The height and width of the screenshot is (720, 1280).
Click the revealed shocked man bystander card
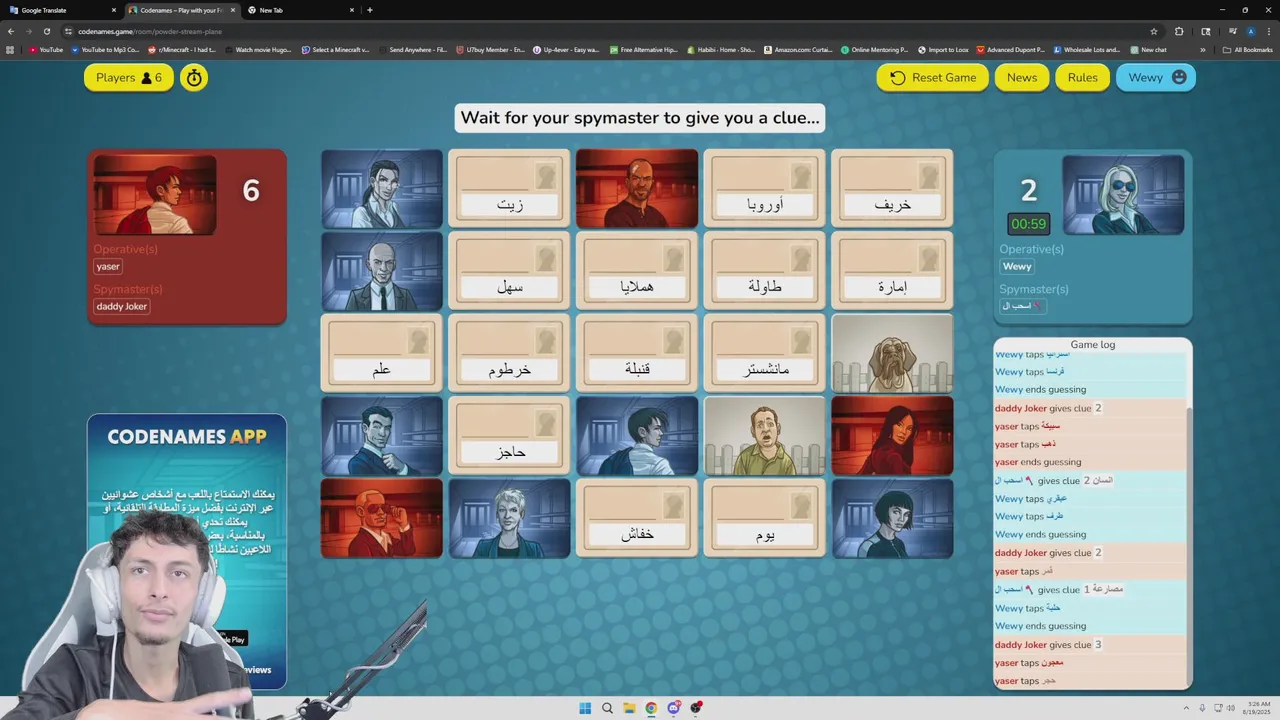[x=765, y=436]
